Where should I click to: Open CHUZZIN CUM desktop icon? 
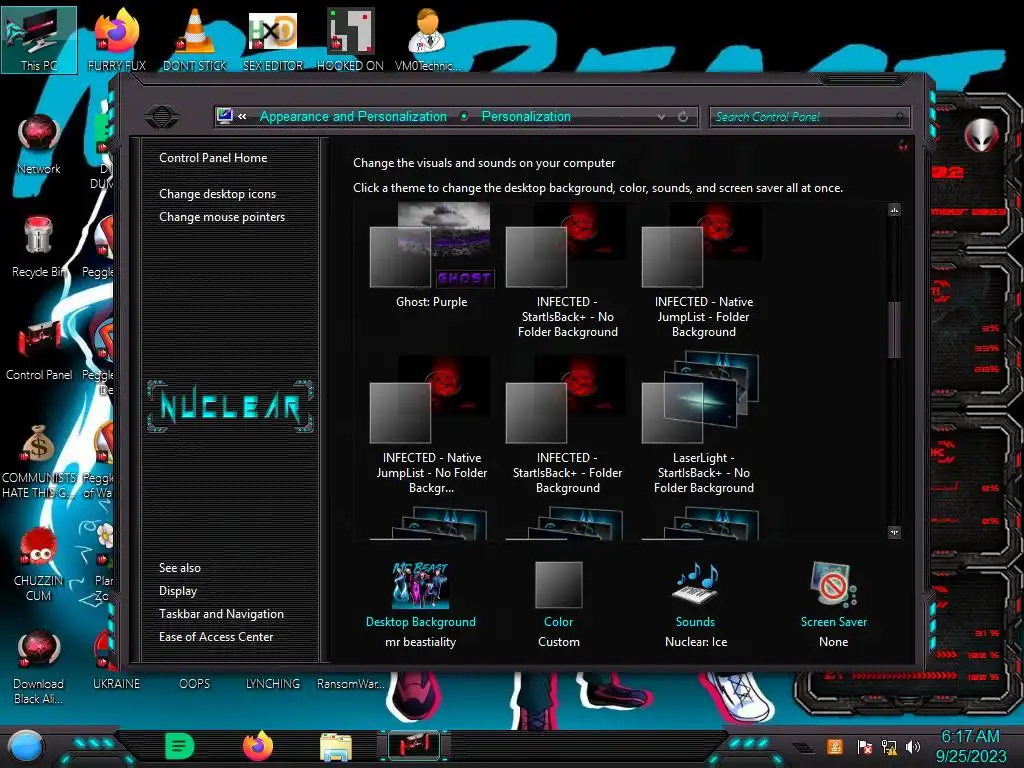click(x=39, y=564)
